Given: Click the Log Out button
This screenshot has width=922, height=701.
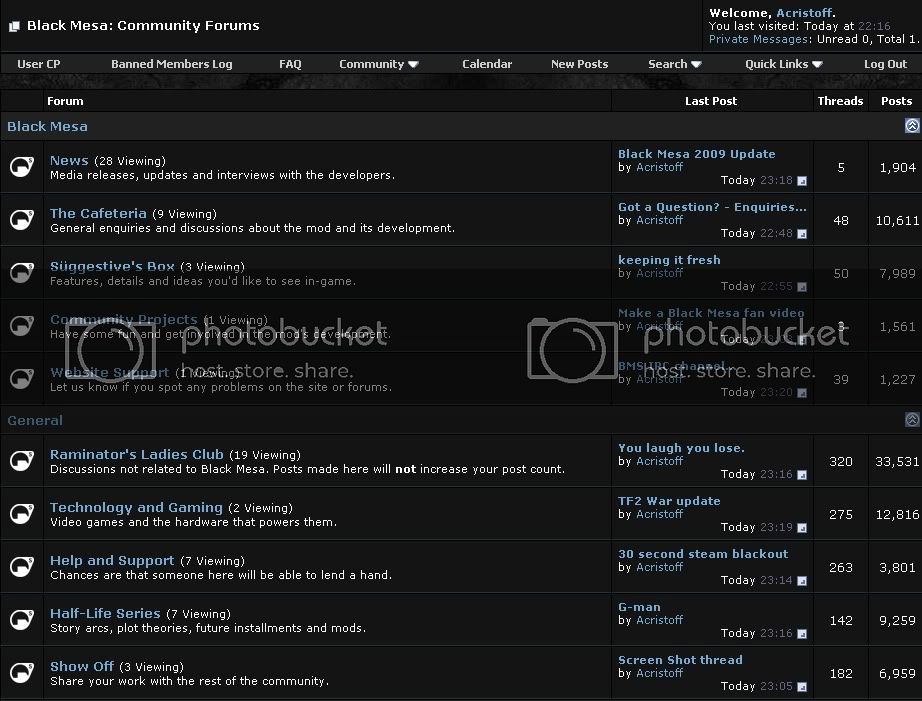Looking at the screenshot, I should [x=885, y=64].
